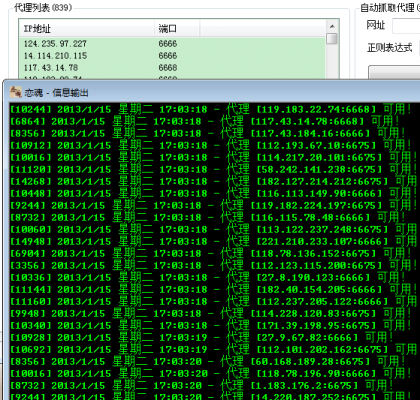Click the 正则表达式 label
Image resolution: width=420 pixels, height=400 pixels.
coord(390,48)
